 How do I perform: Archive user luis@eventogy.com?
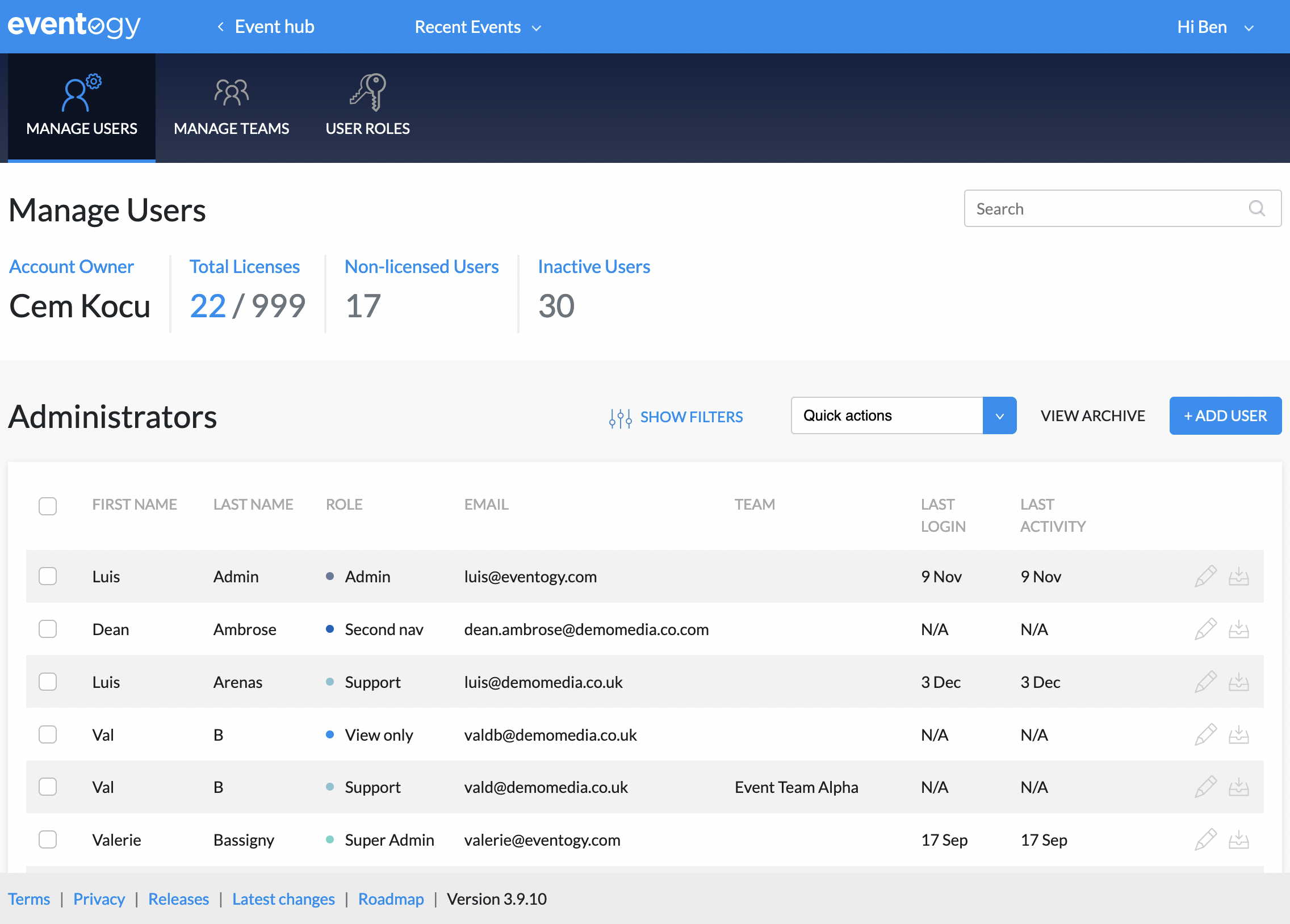click(1238, 577)
